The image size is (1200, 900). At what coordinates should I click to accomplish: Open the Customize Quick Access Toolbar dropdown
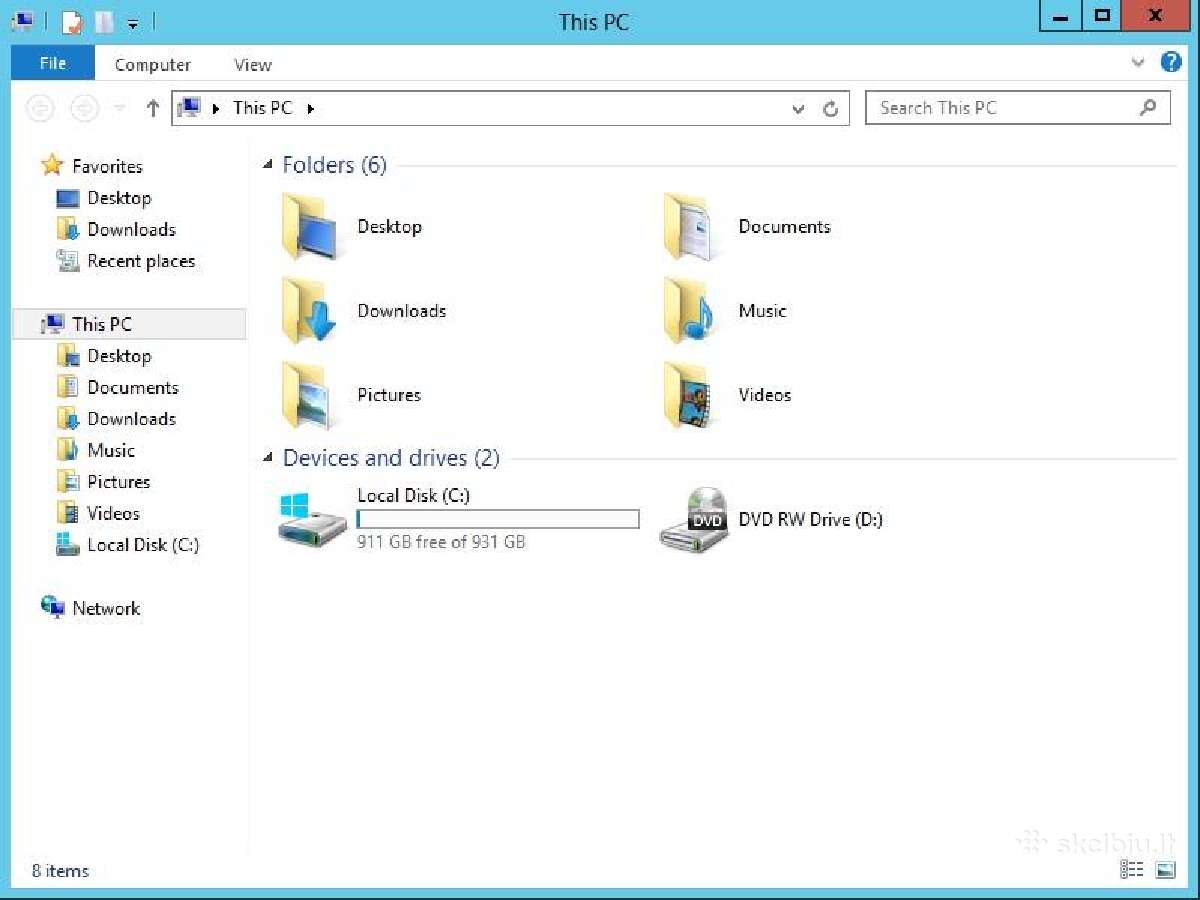pos(133,22)
